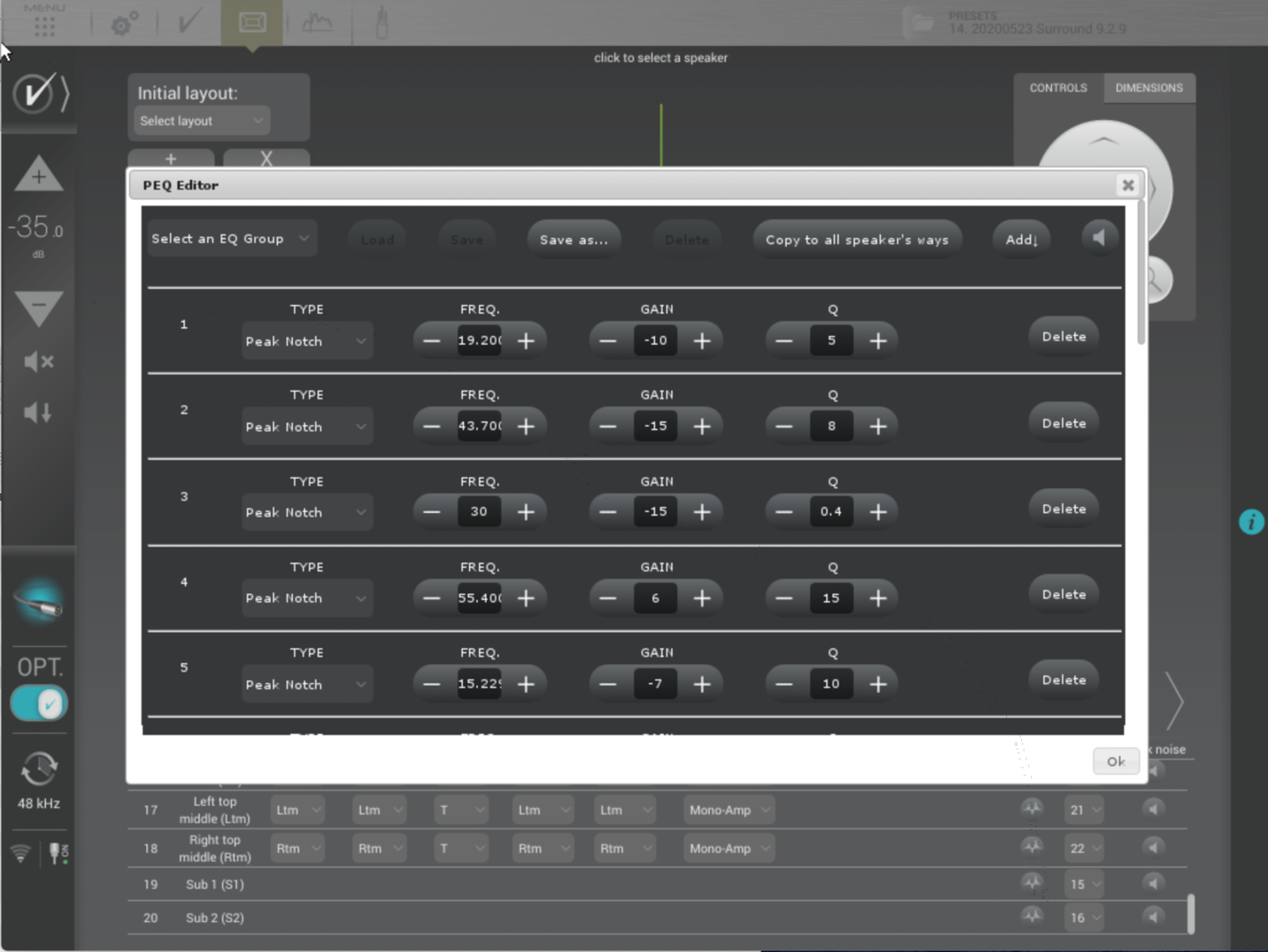Delete PEQ band 2
Viewport: 1268px width, 952px height.
1064,423
